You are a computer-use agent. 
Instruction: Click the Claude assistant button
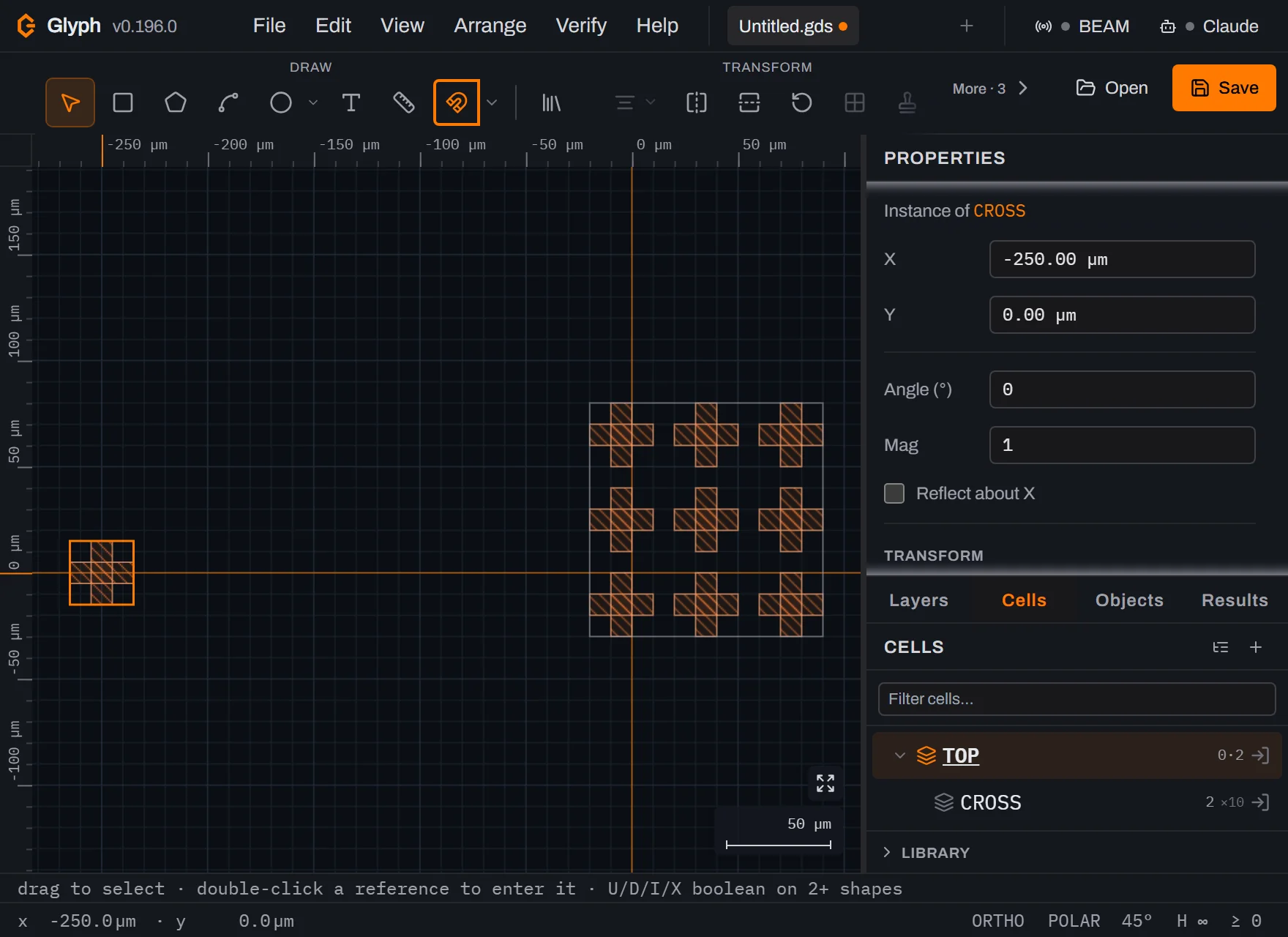(x=1209, y=26)
